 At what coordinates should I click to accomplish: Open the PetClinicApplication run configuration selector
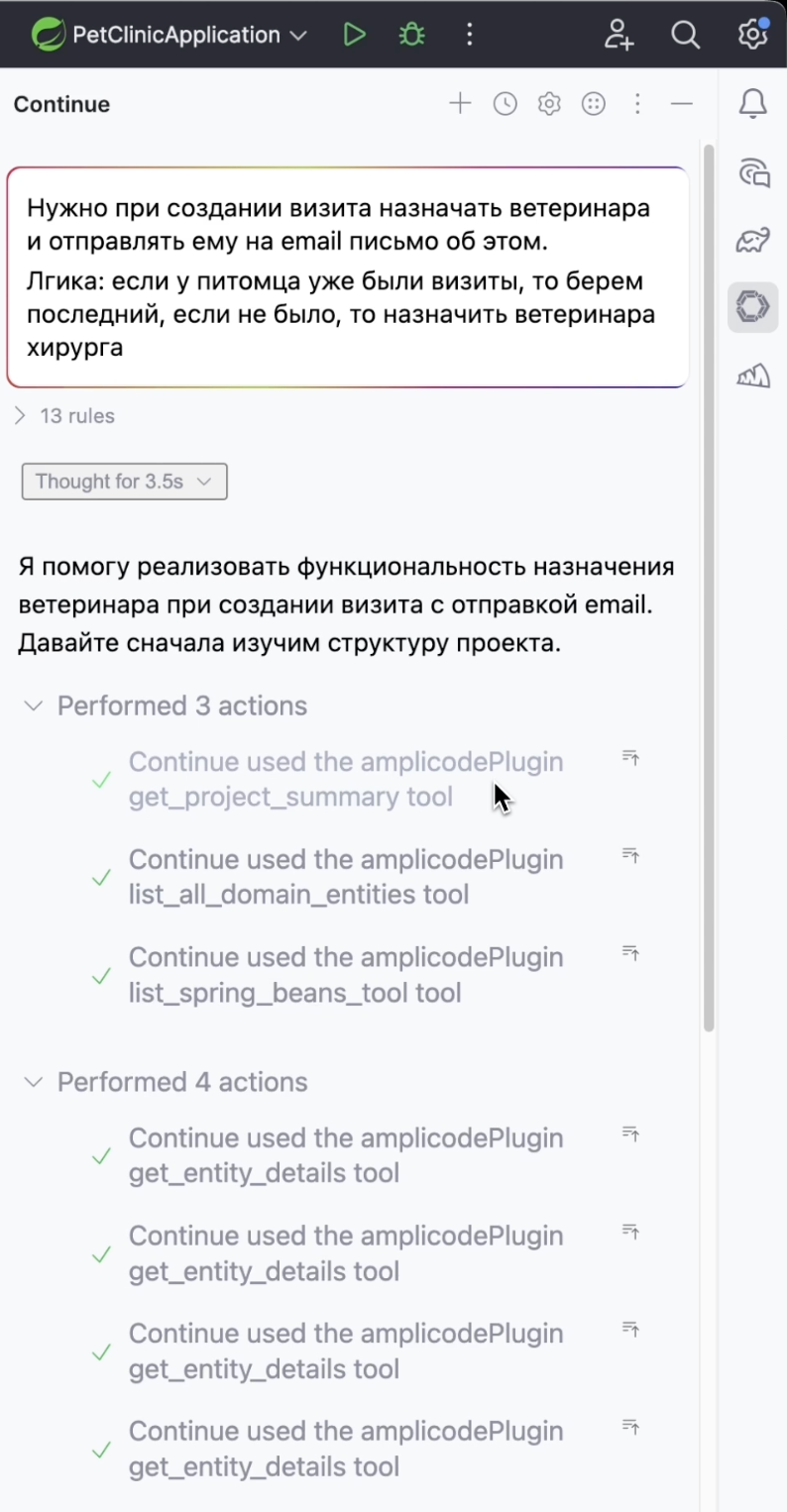169,34
